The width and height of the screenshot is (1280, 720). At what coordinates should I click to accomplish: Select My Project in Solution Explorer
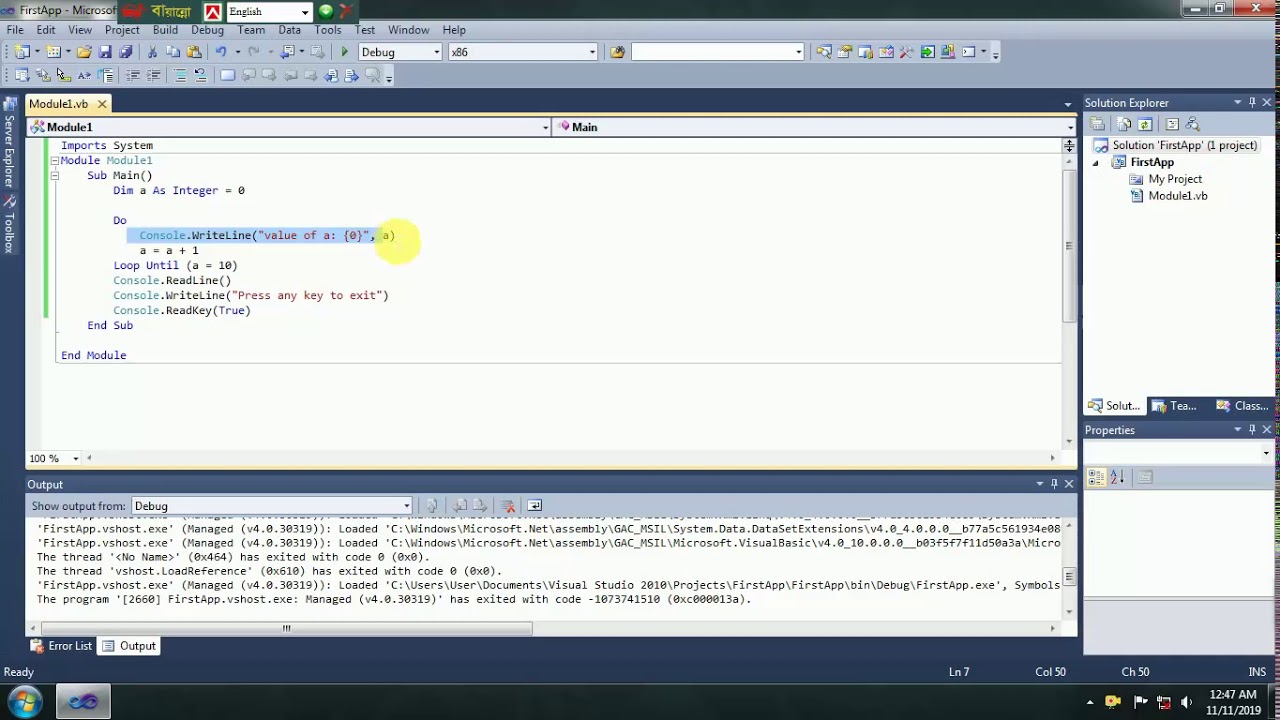[1174, 179]
